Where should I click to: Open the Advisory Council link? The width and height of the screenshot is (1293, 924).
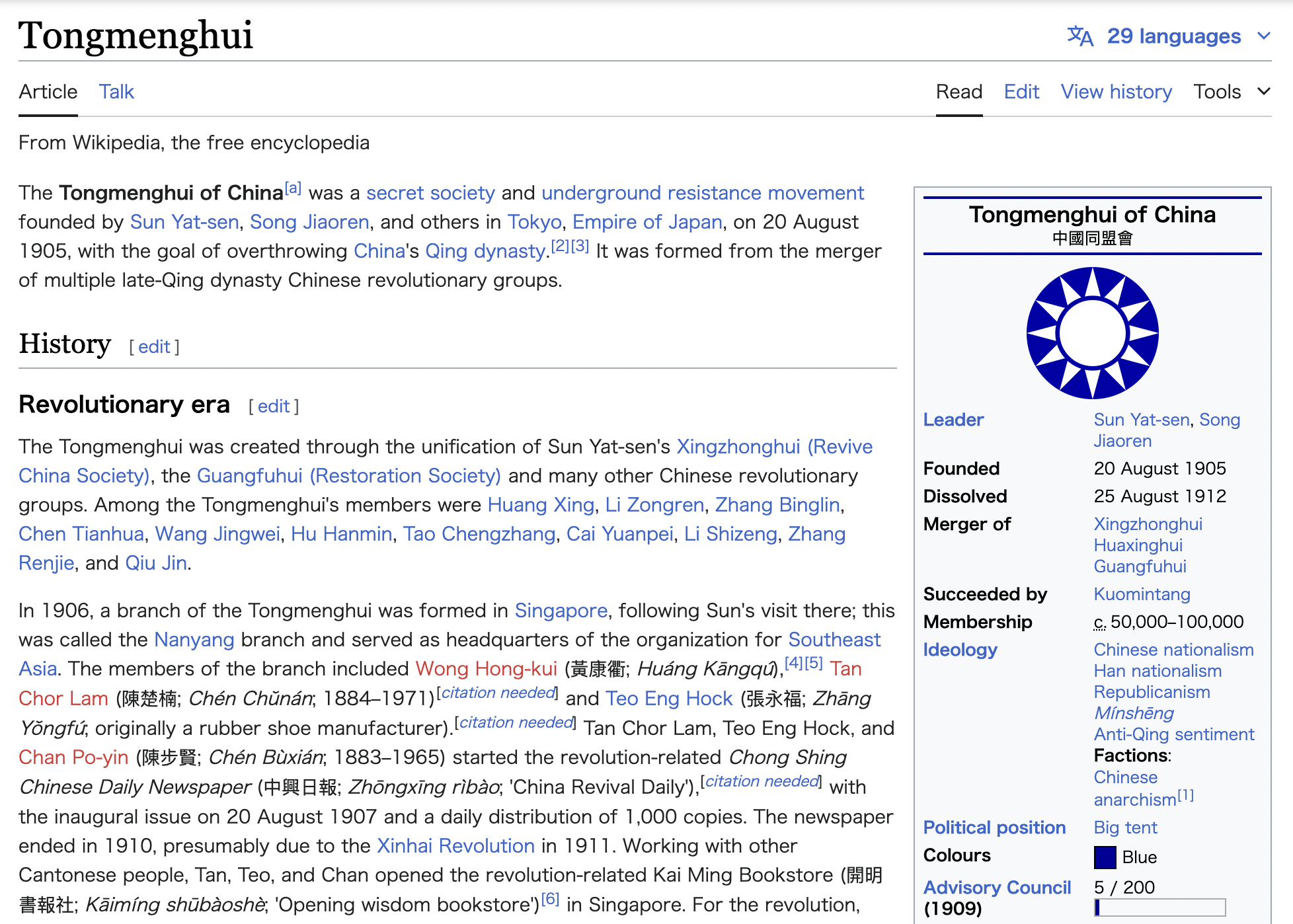point(997,888)
